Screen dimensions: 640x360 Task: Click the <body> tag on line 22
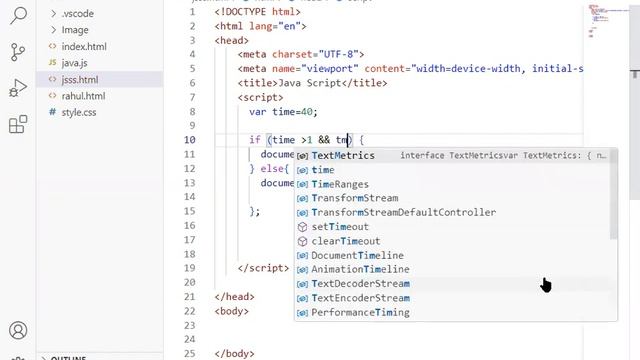[x=231, y=311]
